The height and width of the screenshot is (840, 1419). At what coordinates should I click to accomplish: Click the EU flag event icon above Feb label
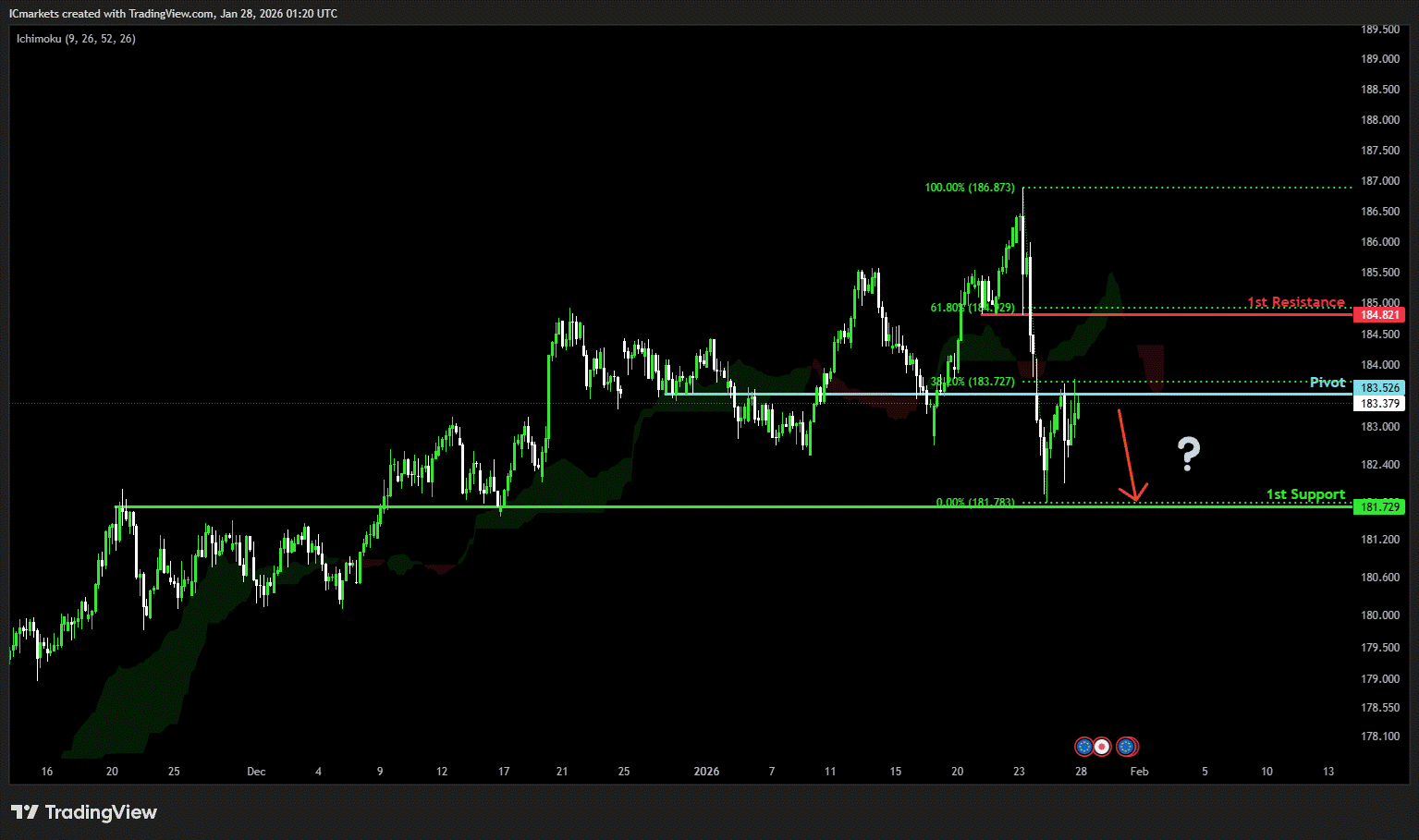(1126, 747)
